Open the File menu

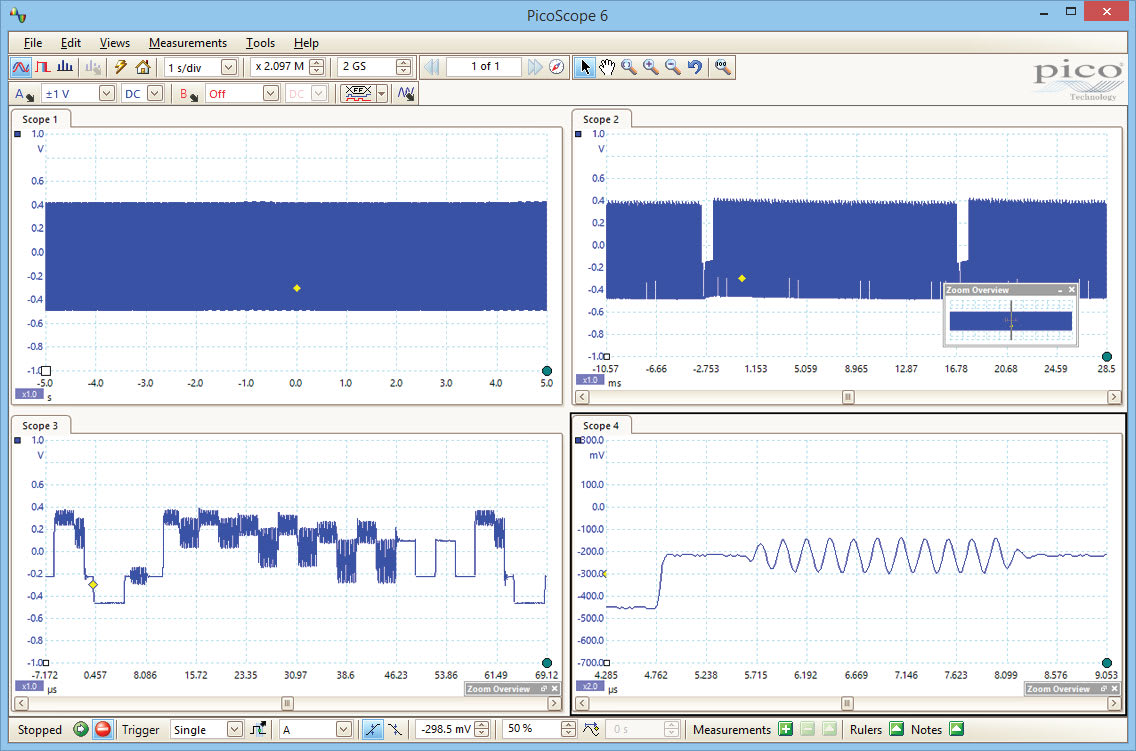tap(33, 43)
